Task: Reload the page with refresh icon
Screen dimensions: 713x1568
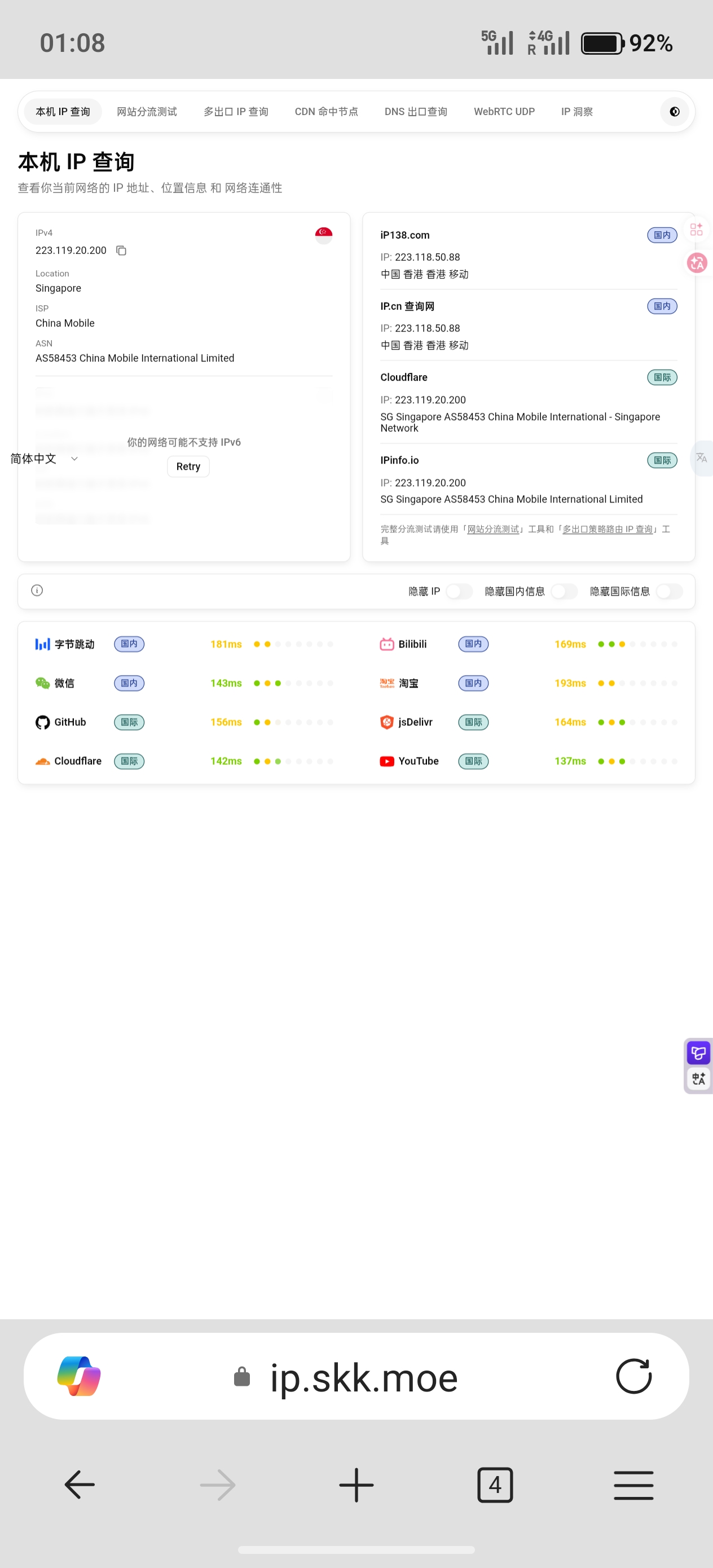Action: point(633,1376)
